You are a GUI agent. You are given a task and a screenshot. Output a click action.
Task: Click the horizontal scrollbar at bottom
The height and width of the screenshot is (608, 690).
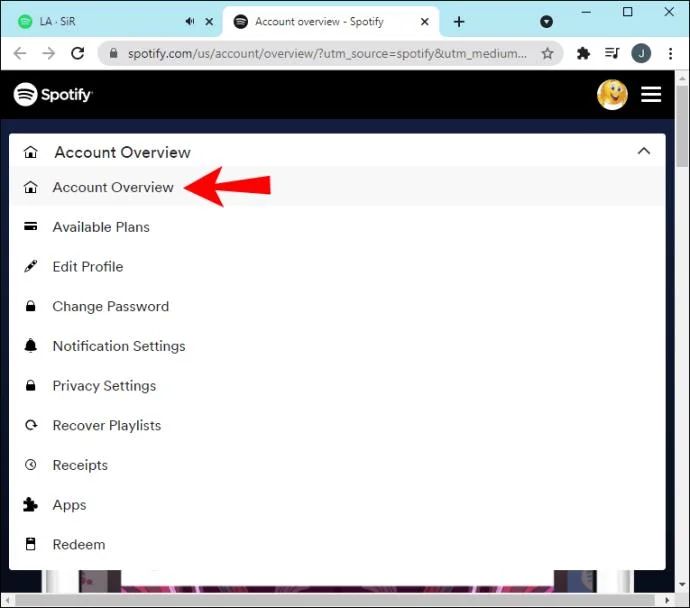[x=334, y=600]
